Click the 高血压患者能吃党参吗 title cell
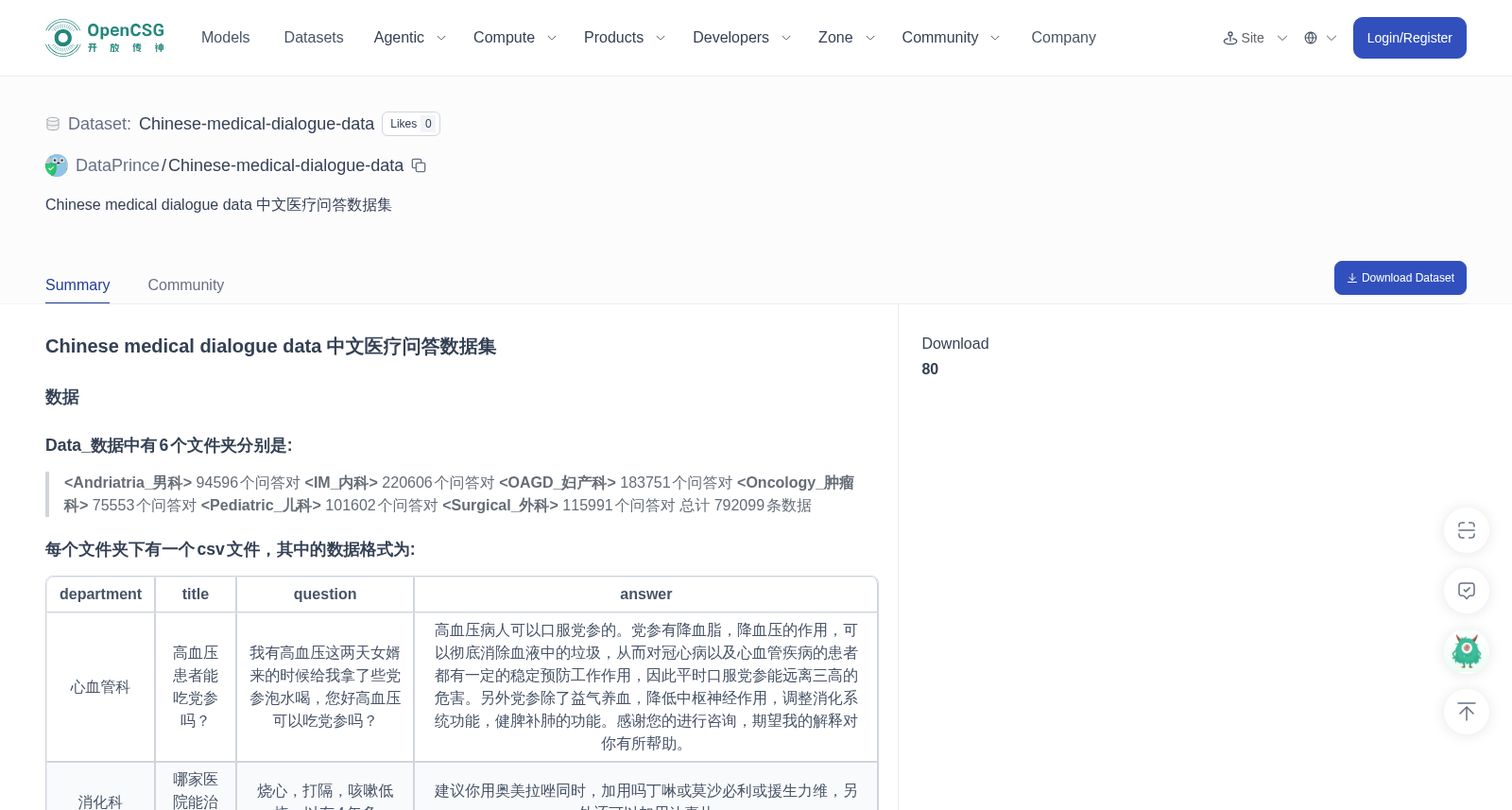1512x810 pixels. pyautogui.click(x=196, y=687)
